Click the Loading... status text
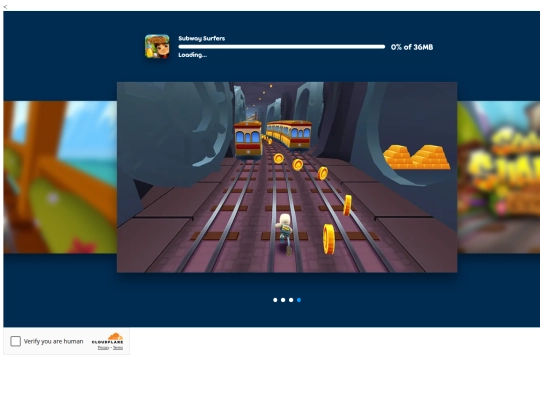Image resolution: width=540 pixels, height=405 pixels. point(193,55)
